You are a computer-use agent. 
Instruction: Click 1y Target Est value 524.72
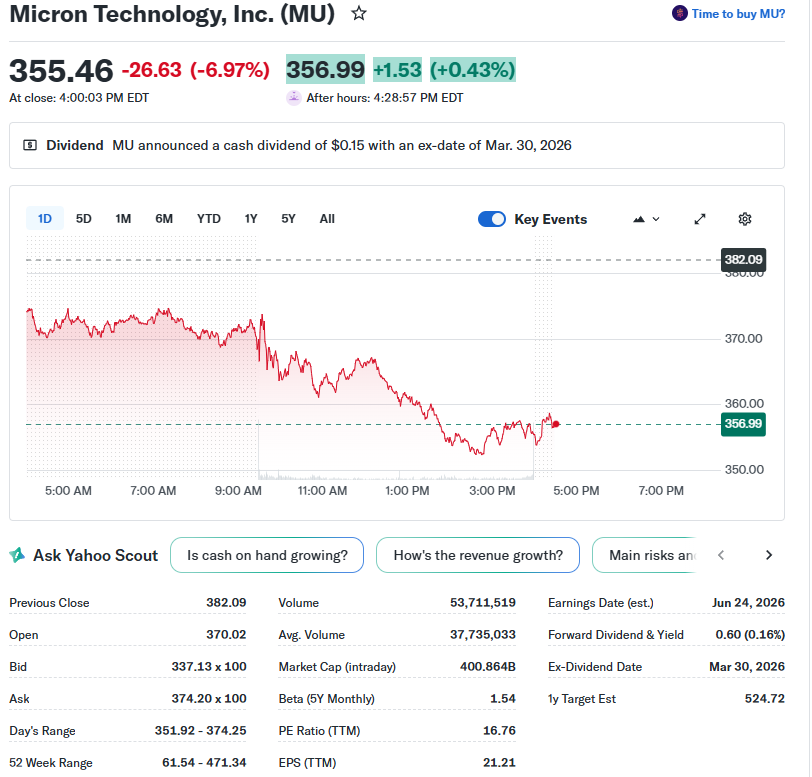(x=765, y=699)
